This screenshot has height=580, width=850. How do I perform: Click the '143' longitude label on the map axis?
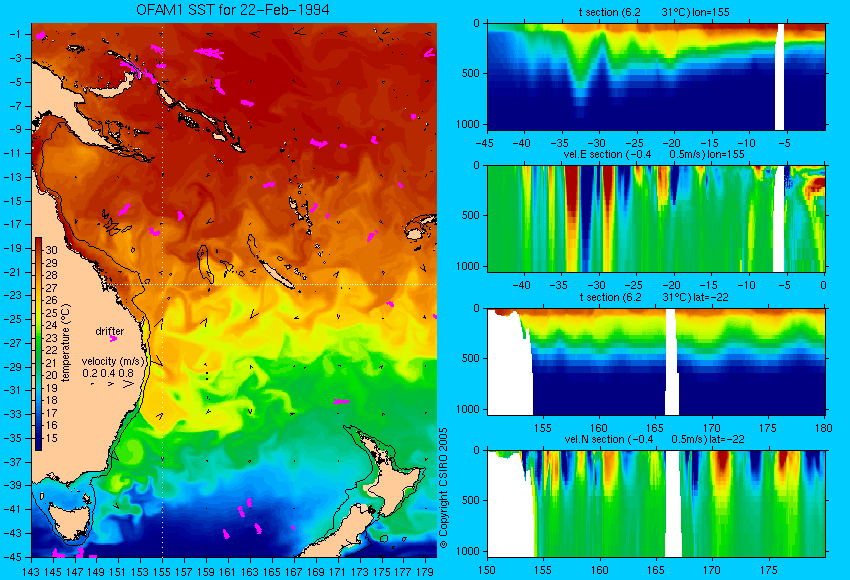click(31, 571)
